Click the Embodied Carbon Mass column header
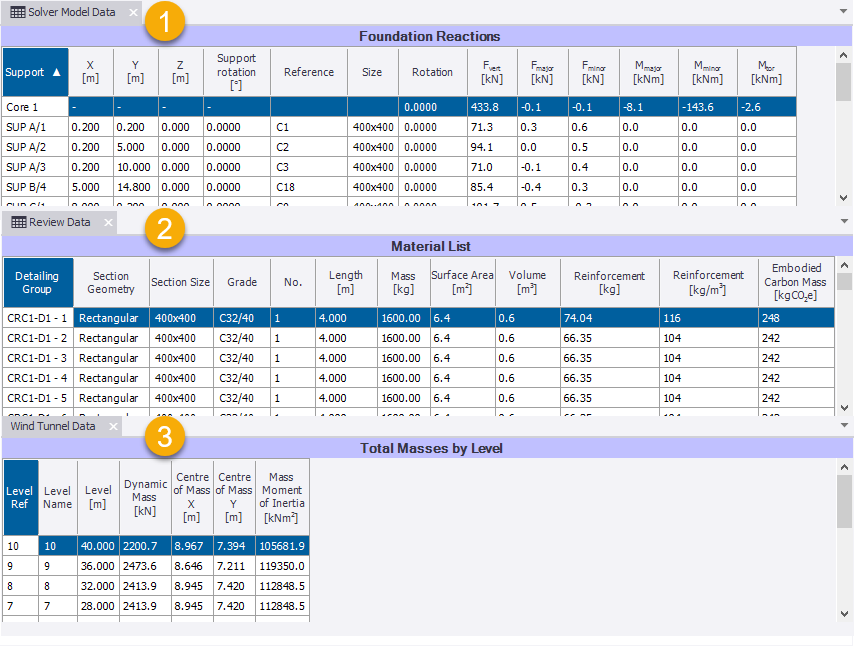Screen dimensions: 854x646 796,282
